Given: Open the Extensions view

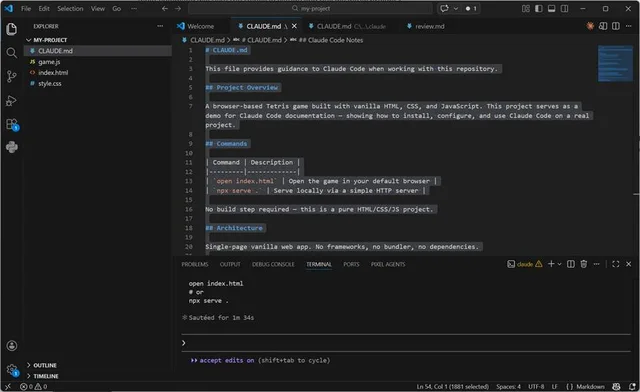Looking at the screenshot, I should point(11,124).
